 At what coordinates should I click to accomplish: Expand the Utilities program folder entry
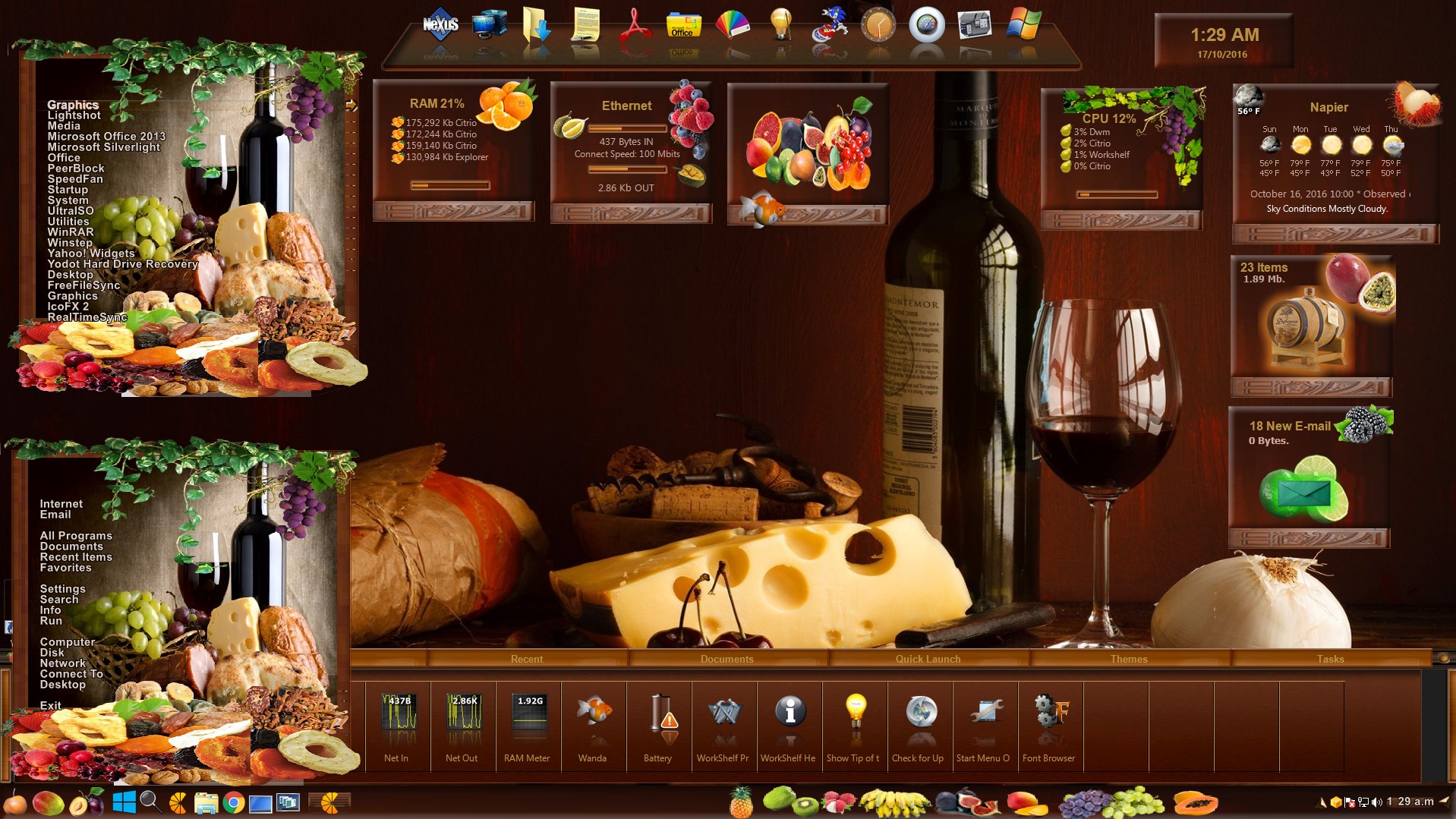pos(68,222)
